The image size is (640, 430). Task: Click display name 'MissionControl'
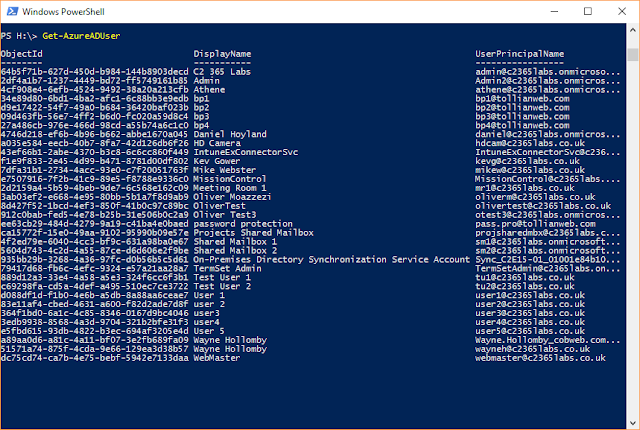coord(230,179)
